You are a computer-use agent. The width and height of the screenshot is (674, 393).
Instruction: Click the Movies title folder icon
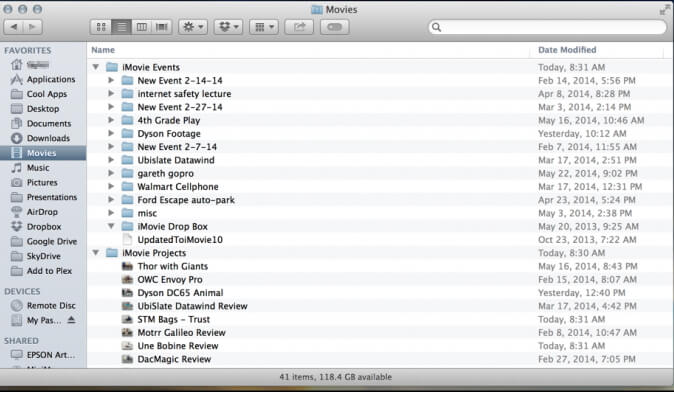(x=317, y=9)
